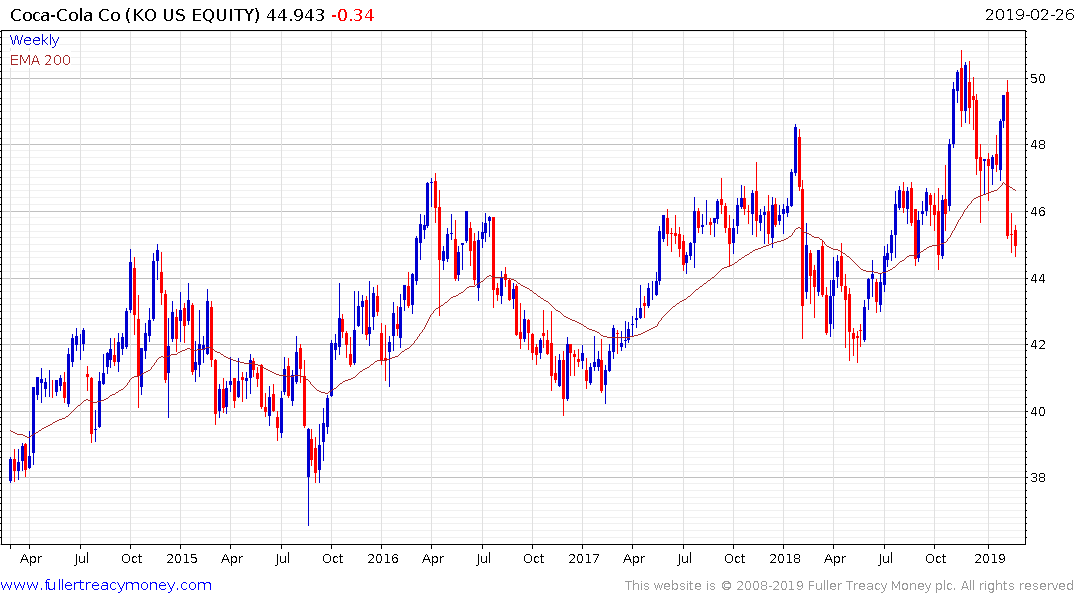Select the red change value -0.34
This screenshot has height=600, width=1075.
352,15
